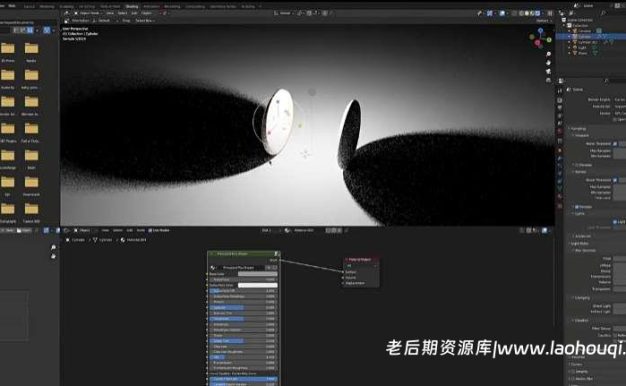Click the blue Z axis on viewport gizmo

(540, 30)
